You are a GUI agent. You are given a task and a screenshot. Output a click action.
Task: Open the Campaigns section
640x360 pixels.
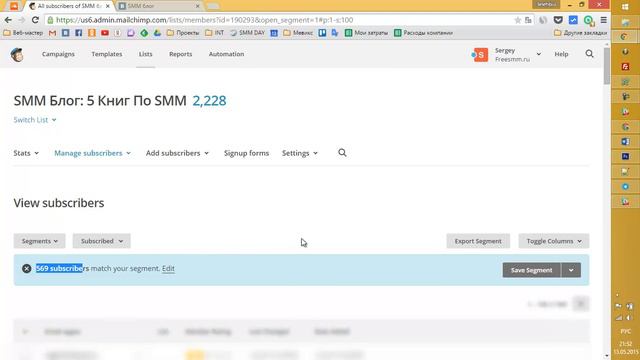(58, 54)
